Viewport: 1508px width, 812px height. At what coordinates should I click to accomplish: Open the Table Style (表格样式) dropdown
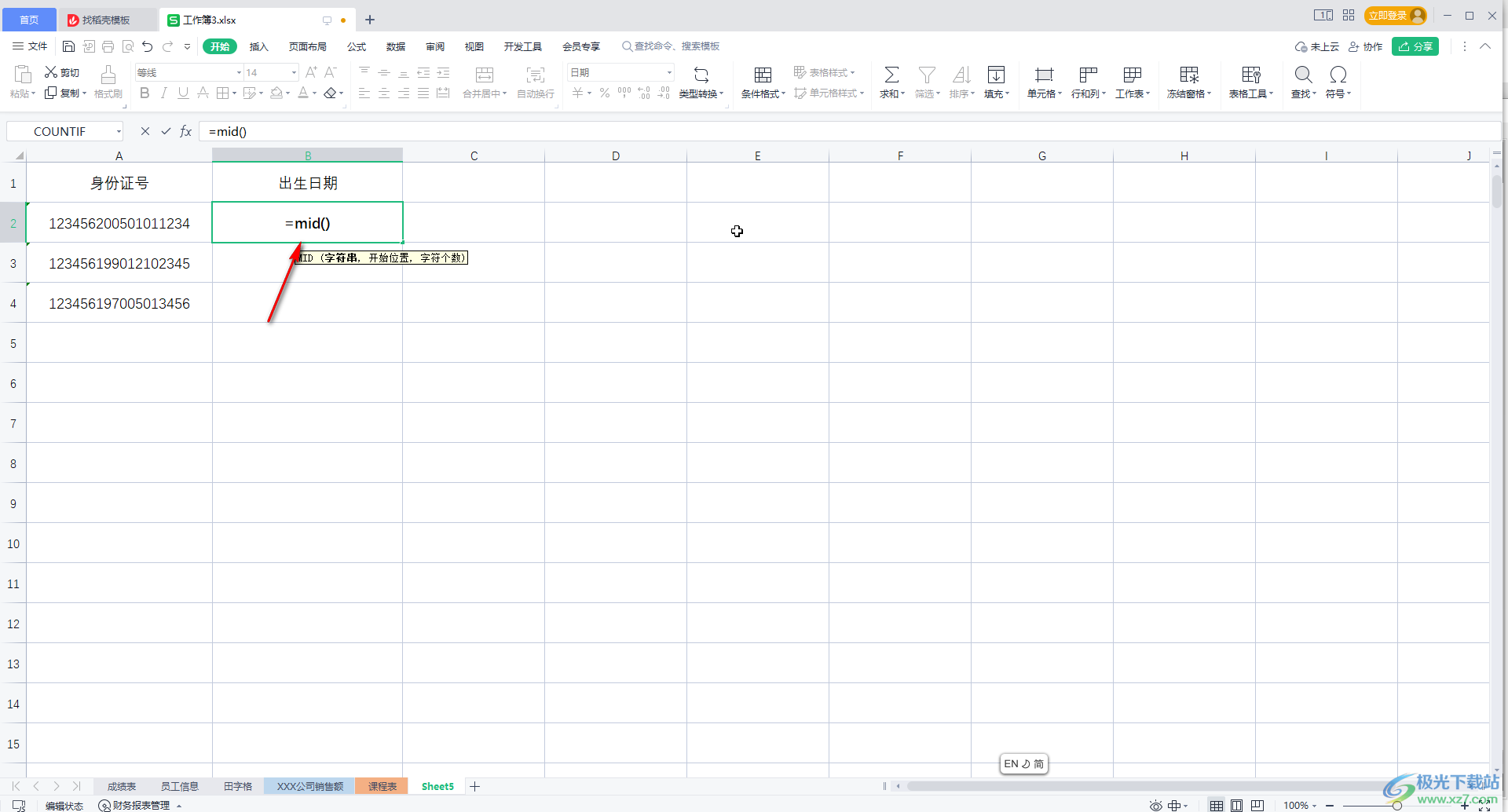tap(824, 72)
